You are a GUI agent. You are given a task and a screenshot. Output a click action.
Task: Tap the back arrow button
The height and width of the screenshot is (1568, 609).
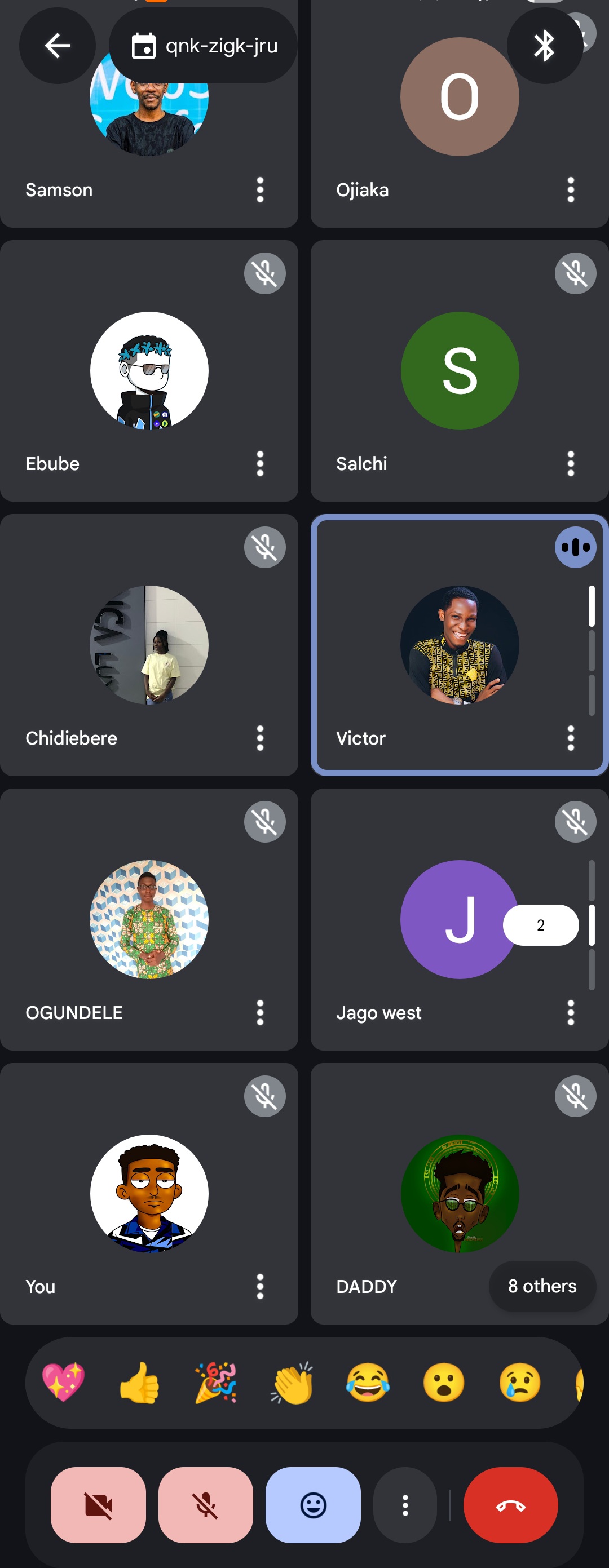pos(58,46)
